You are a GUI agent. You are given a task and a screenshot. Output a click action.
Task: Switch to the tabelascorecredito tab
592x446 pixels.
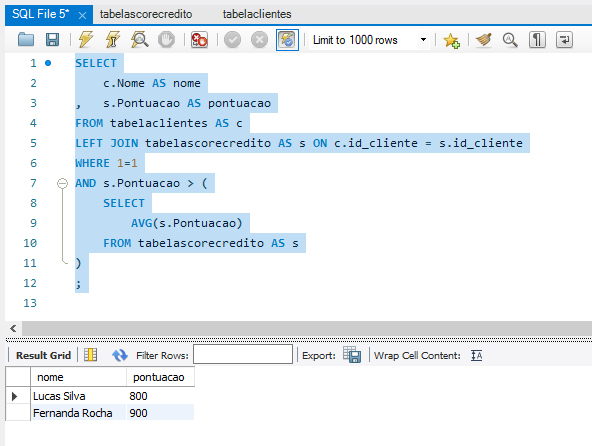click(x=146, y=14)
